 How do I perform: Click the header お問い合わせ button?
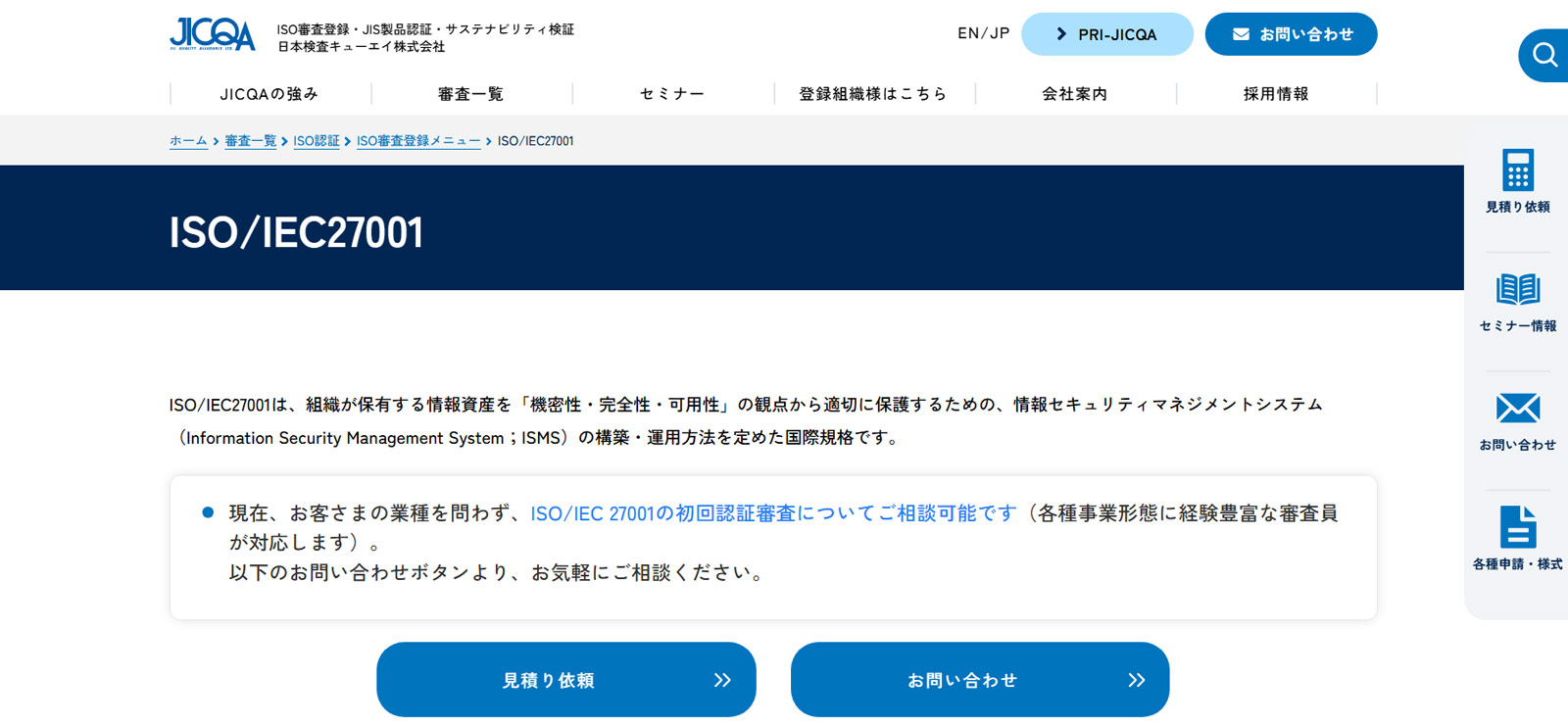coord(1292,34)
